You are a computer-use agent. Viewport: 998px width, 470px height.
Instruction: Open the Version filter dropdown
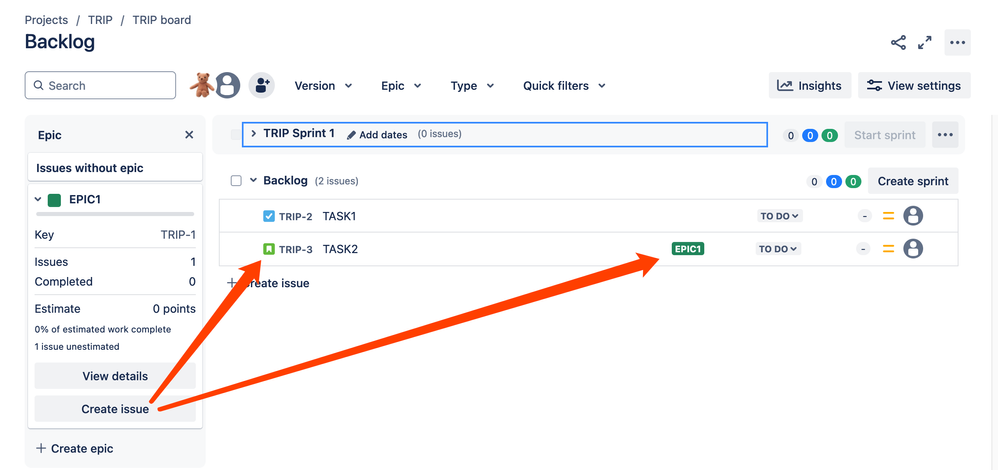[323, 85]
